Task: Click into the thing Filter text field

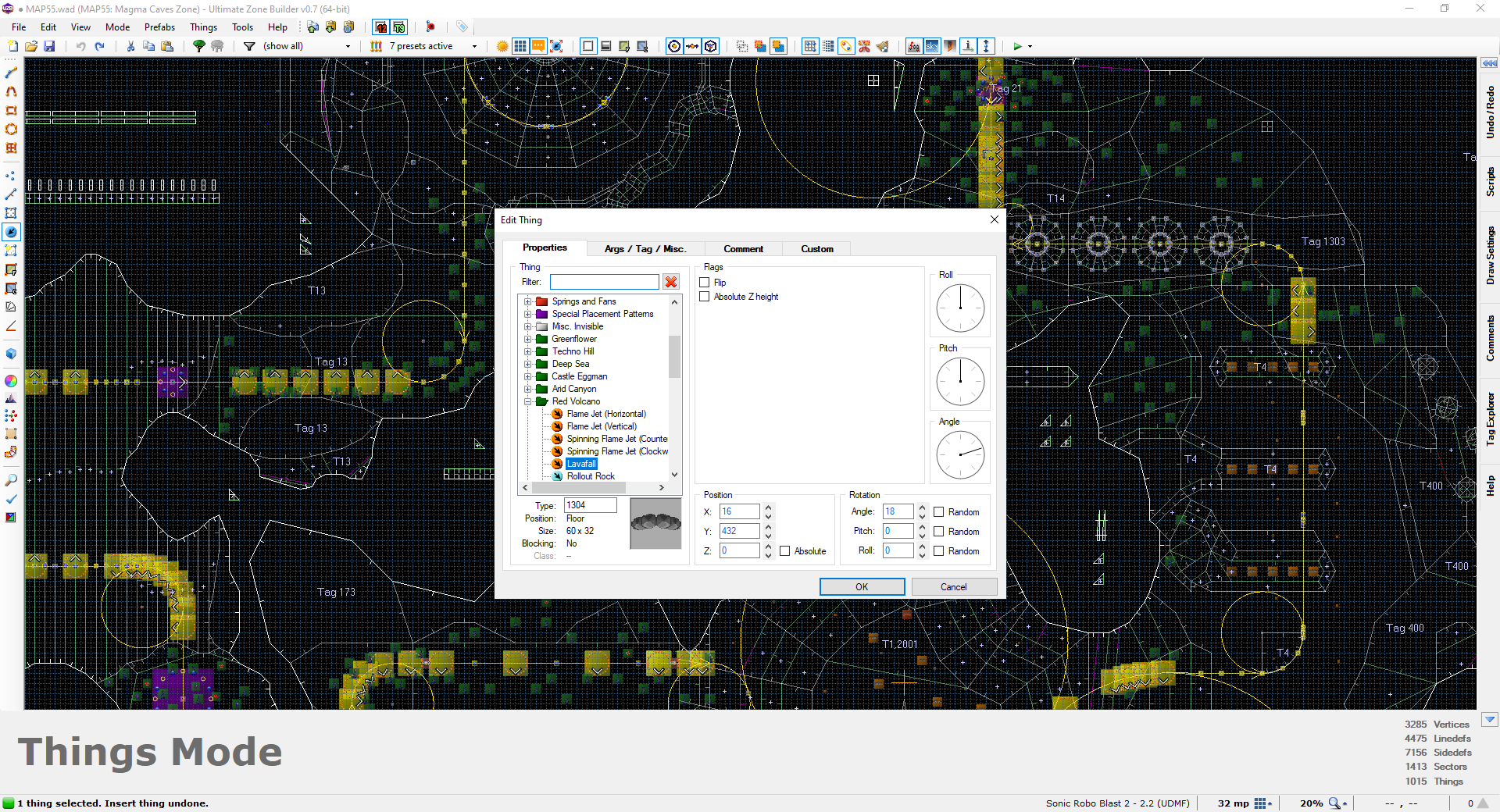Action: pyautogui.click(x=604, y=282)
